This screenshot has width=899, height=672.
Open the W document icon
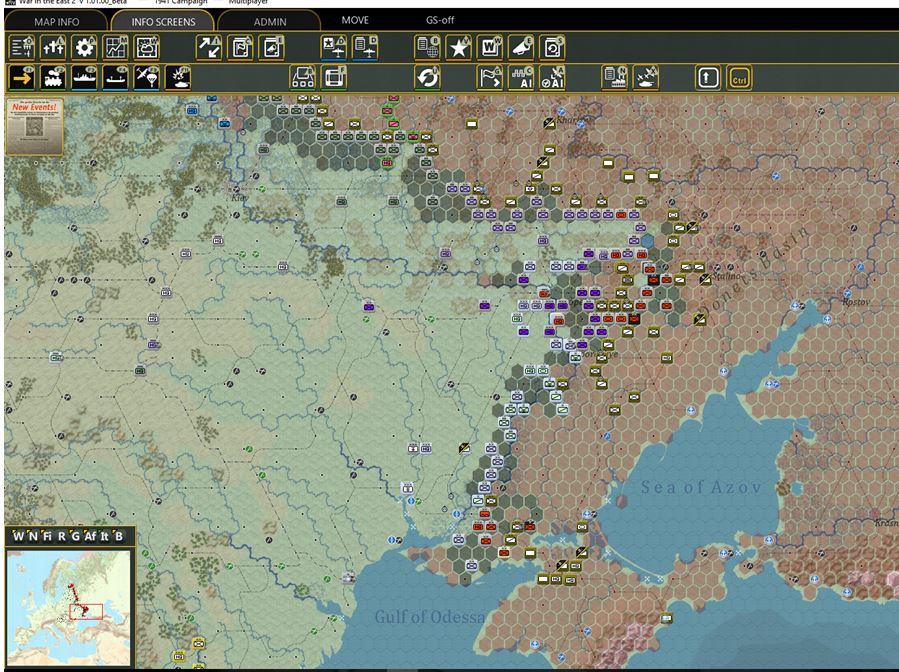[490, 47]
